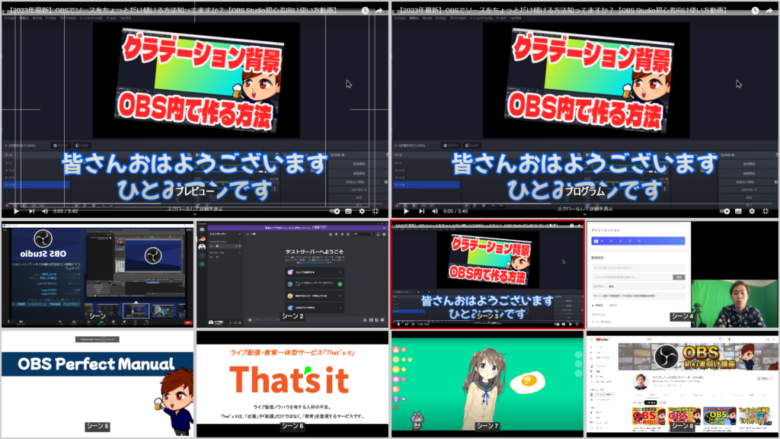Mute volume in the preview video player
The height and width of the screenshot is (439, 780).
click(x=45, y=211)
